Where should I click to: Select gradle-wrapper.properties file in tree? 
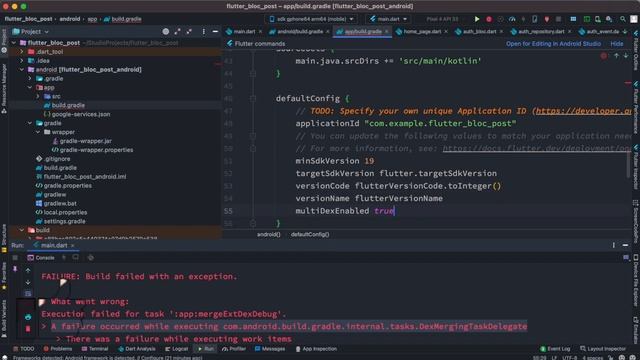(96, 150)
